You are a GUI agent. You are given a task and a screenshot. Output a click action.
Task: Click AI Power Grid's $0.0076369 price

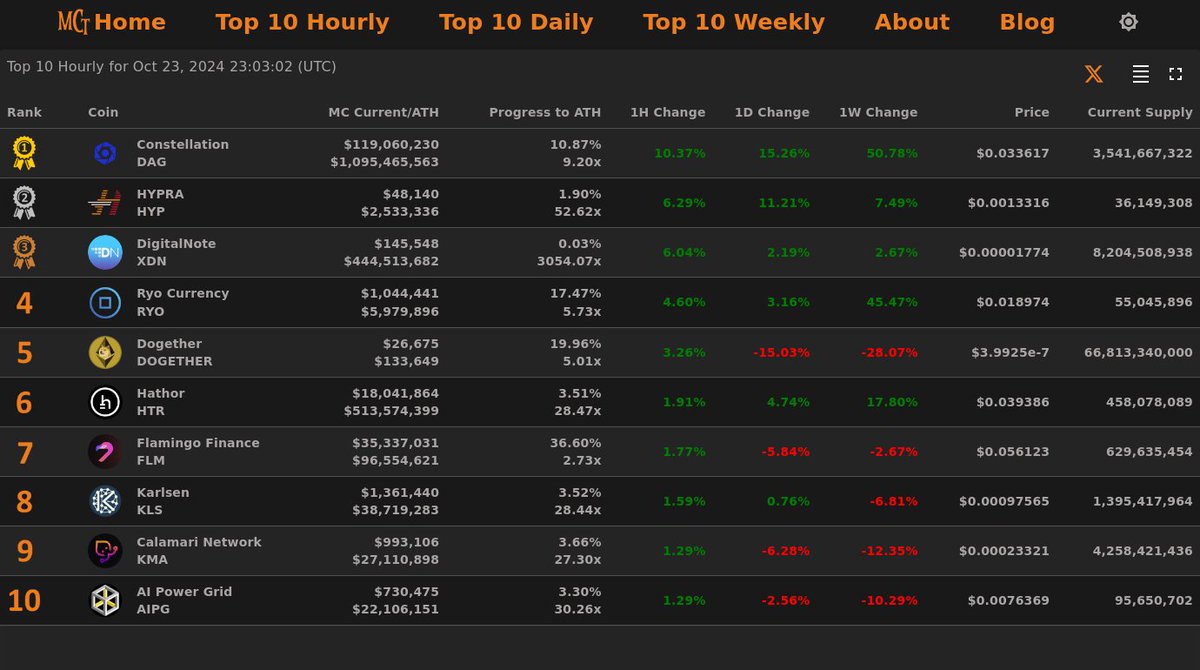[1008, 601]
